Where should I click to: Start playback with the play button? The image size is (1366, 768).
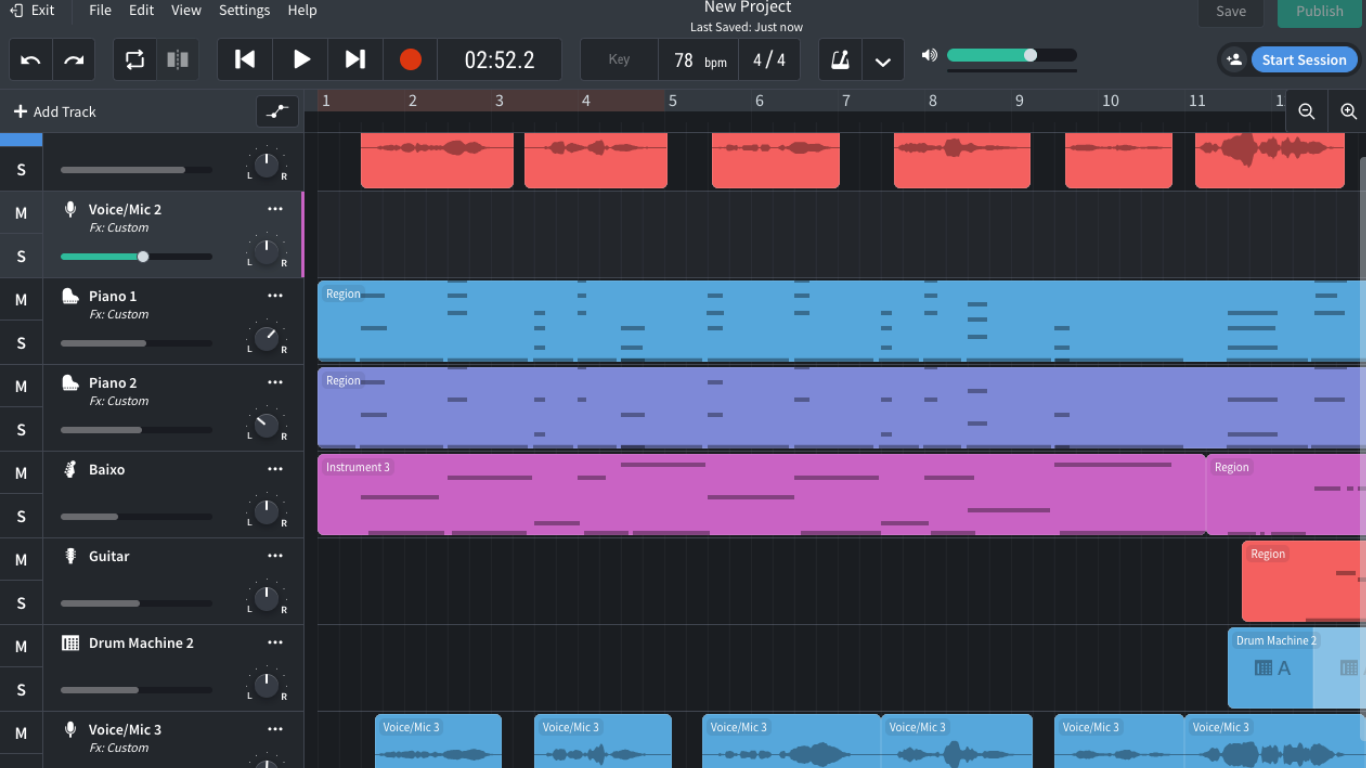click(301, 60)
